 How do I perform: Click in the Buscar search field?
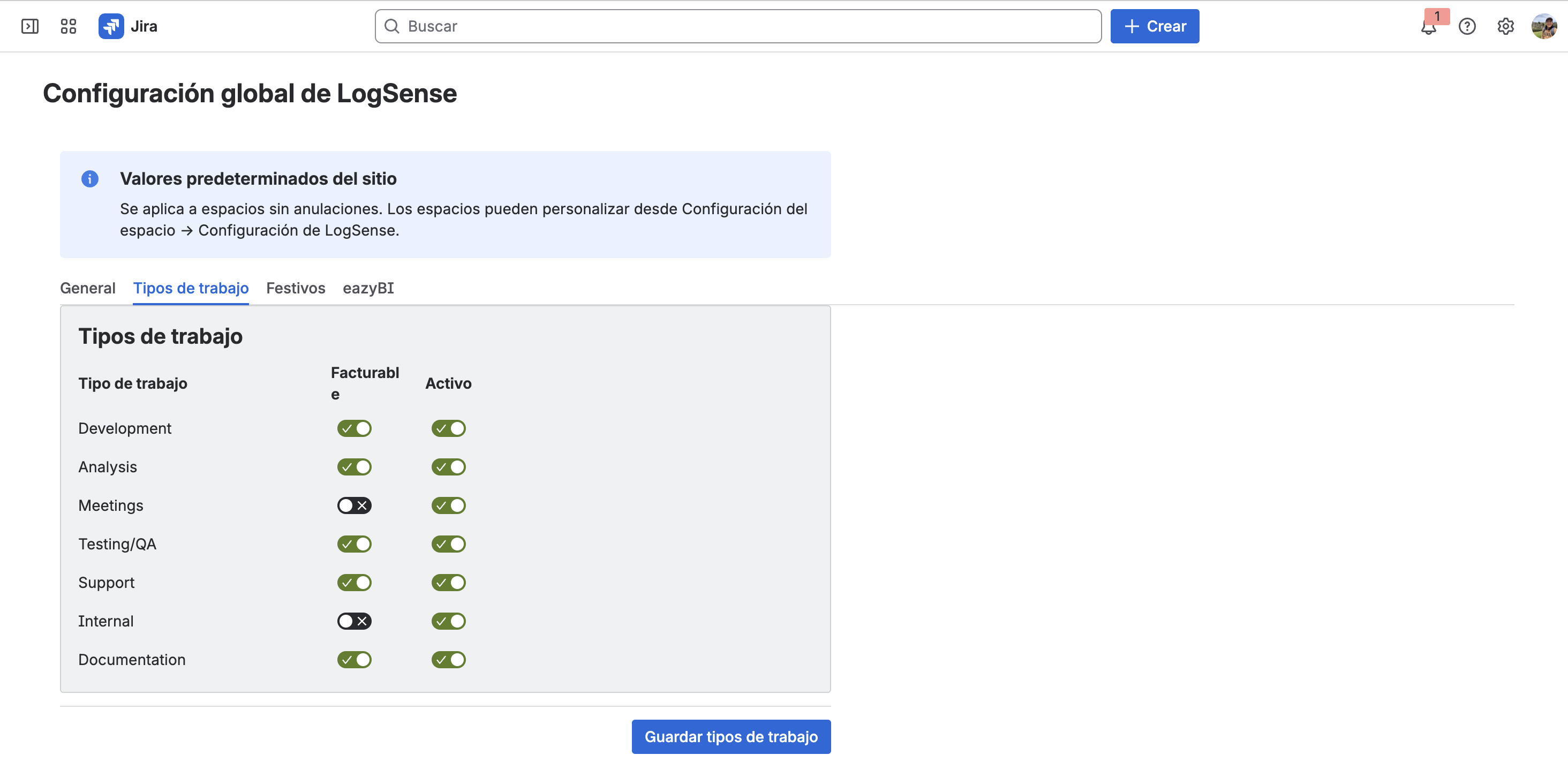click(738, 26)
